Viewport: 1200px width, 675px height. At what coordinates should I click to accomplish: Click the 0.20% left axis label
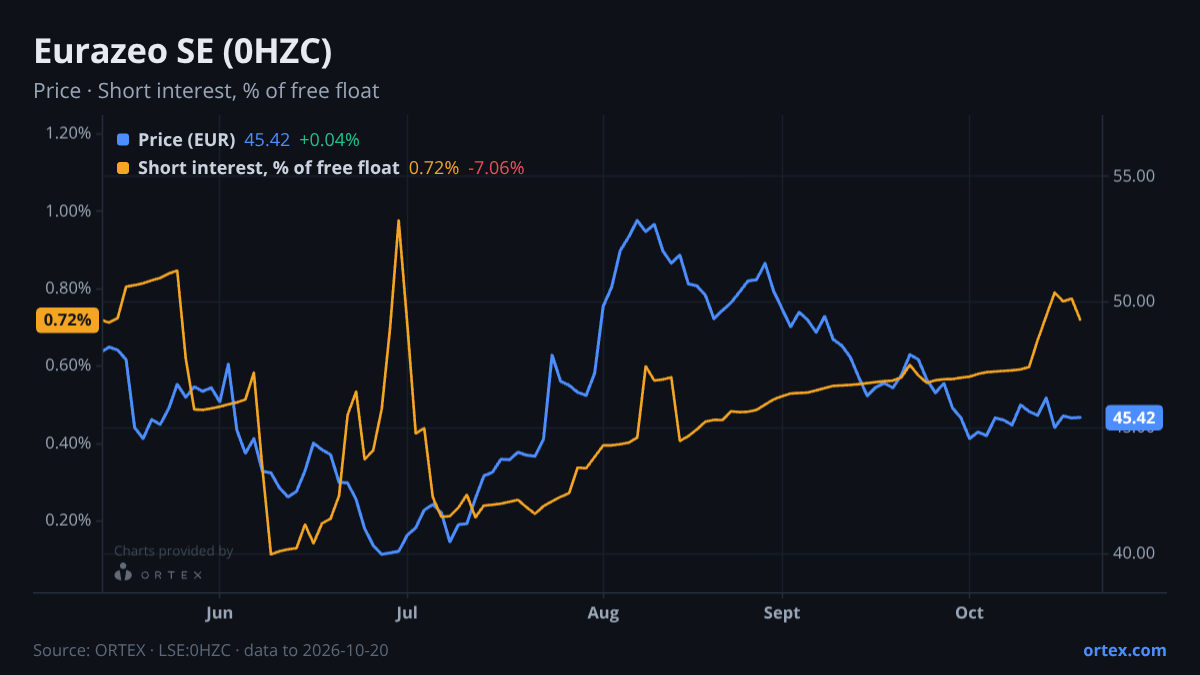click(x=68, y=521)
